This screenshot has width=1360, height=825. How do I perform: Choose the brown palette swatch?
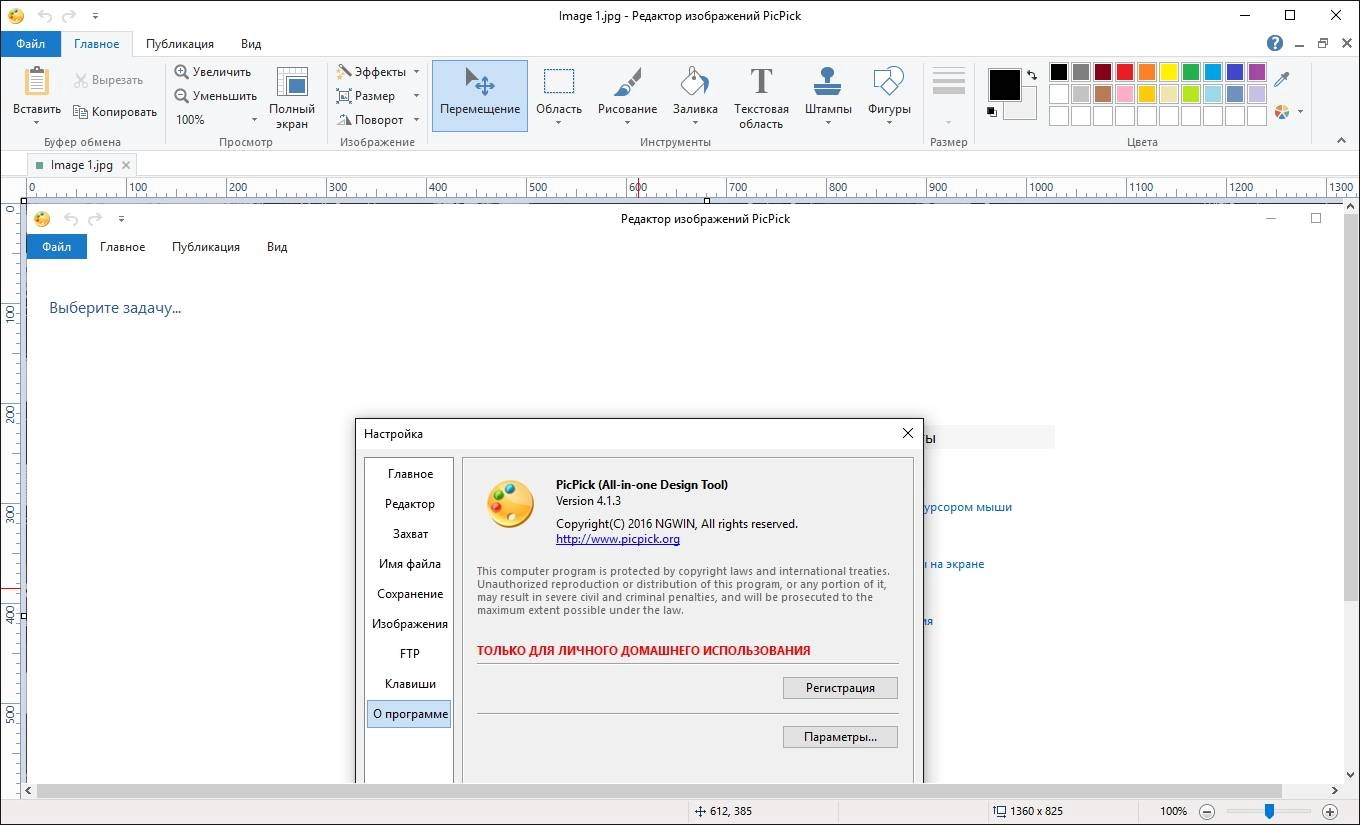pyautogui.click(x=1103, y=94)
